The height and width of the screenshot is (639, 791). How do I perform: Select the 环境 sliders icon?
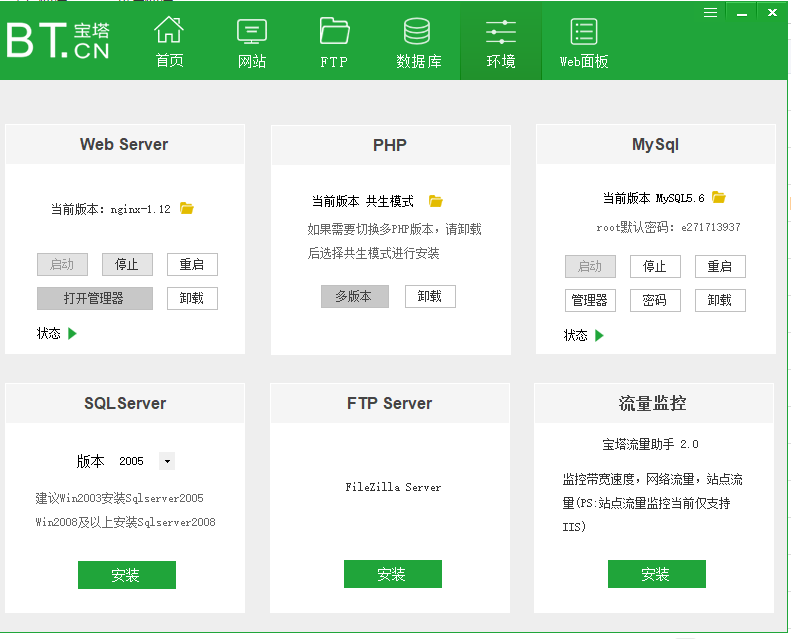[500, 32]
